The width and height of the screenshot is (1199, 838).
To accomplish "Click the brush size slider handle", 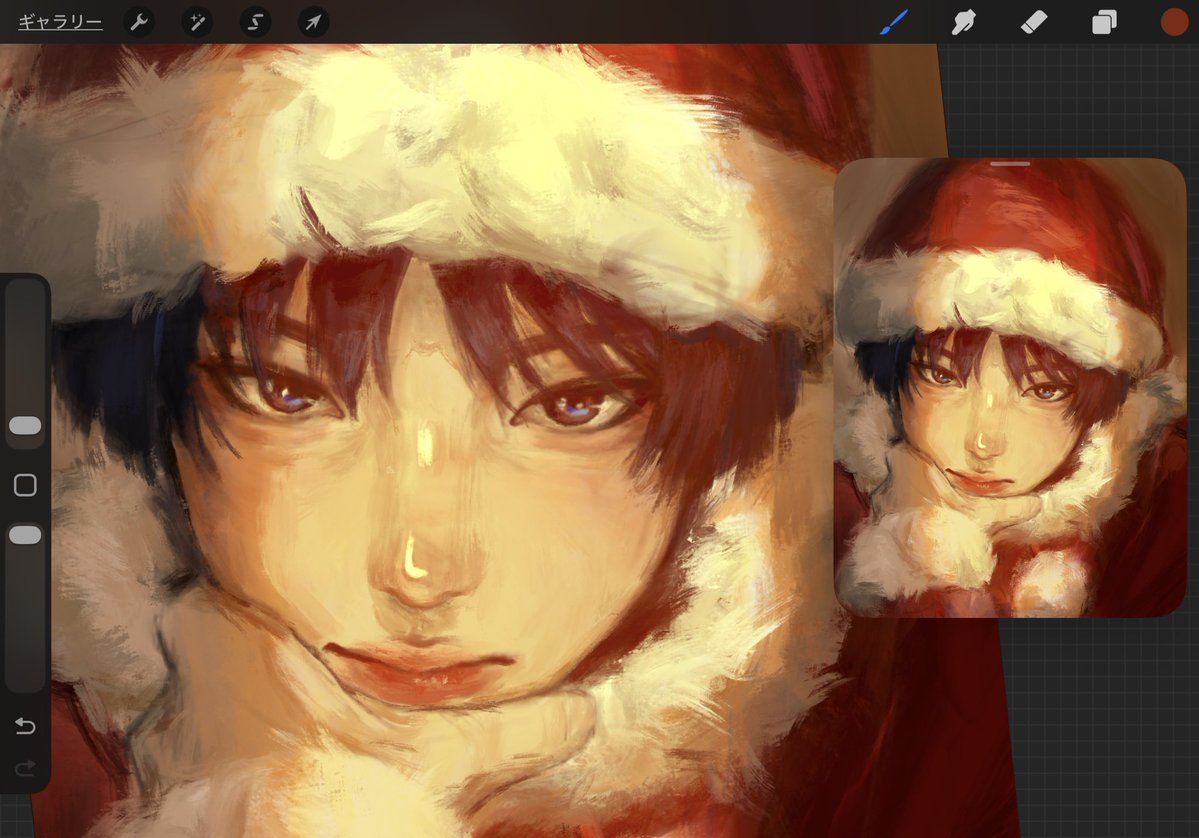I will tap(25, 426).
